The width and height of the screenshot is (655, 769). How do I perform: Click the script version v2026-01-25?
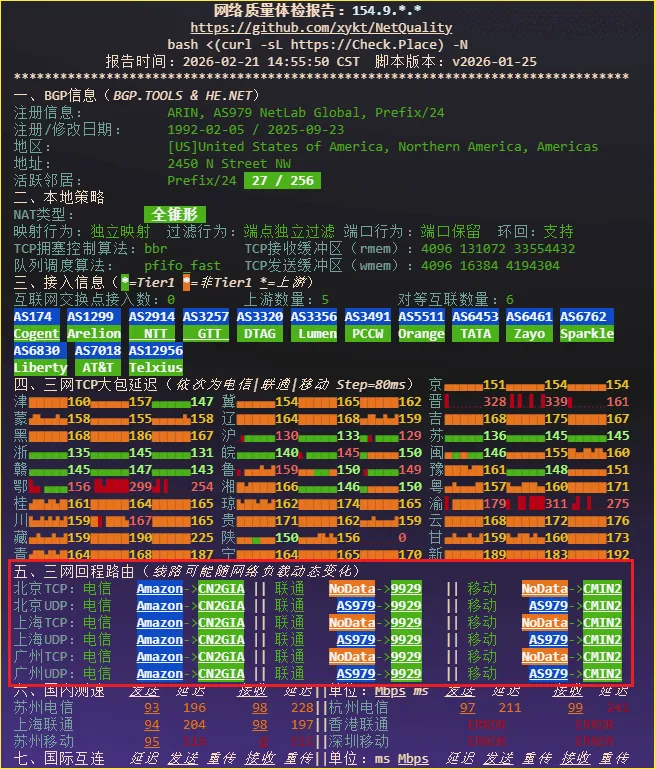(x=494, y=62)
